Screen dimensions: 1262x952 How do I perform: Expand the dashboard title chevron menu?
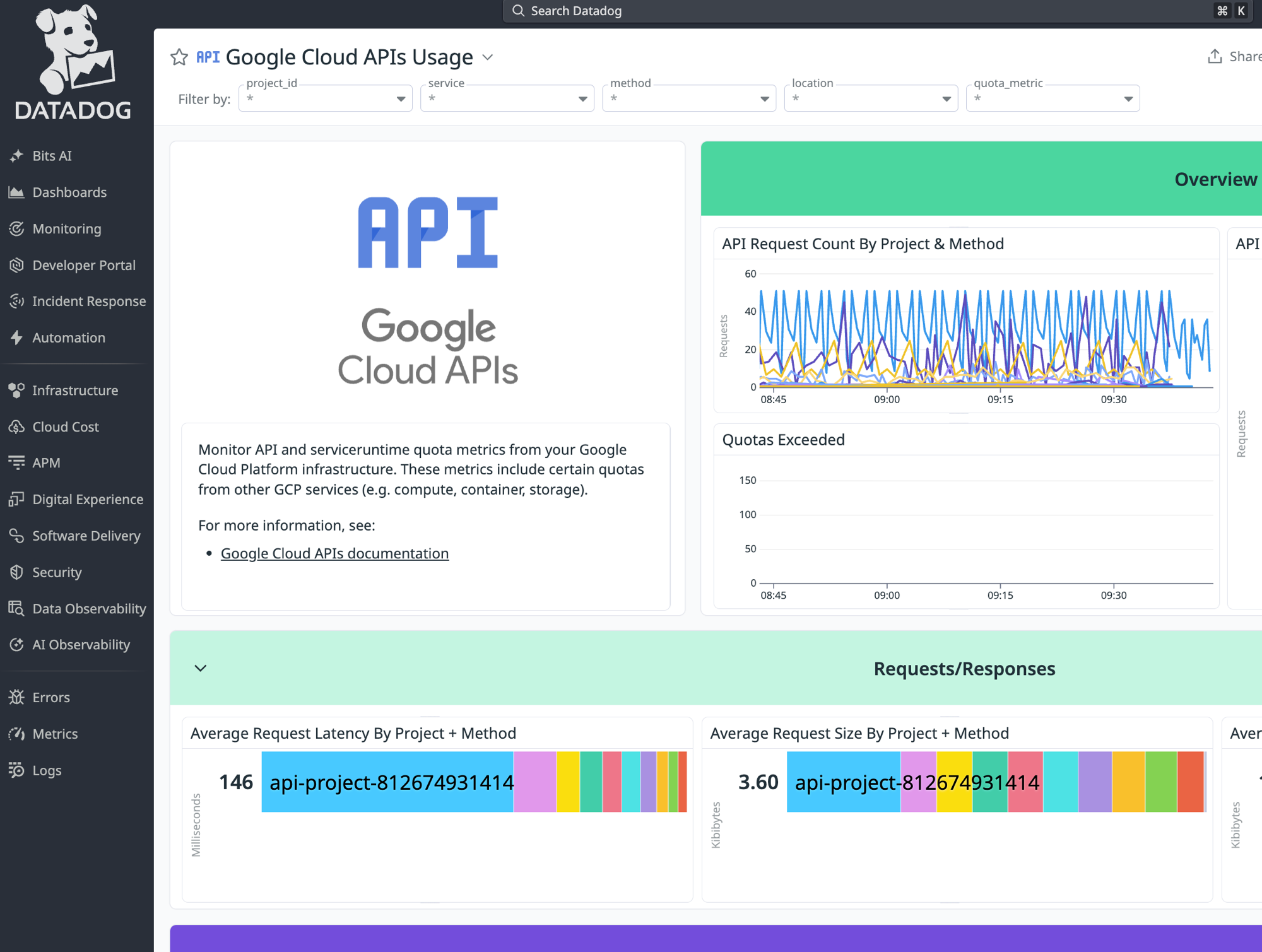tap(488, 57)
